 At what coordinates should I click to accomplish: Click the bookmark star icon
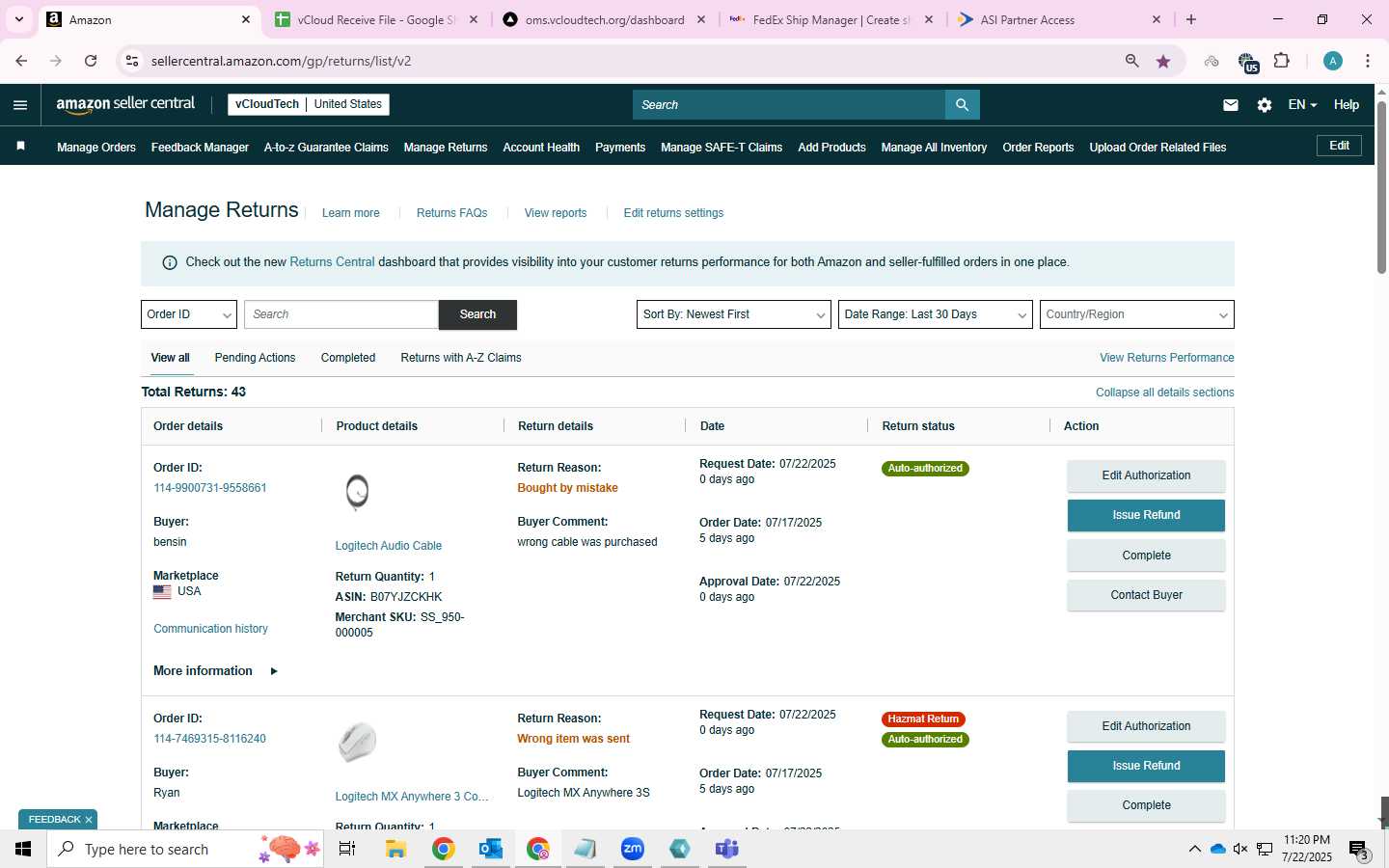click(x=1163, y=61)
